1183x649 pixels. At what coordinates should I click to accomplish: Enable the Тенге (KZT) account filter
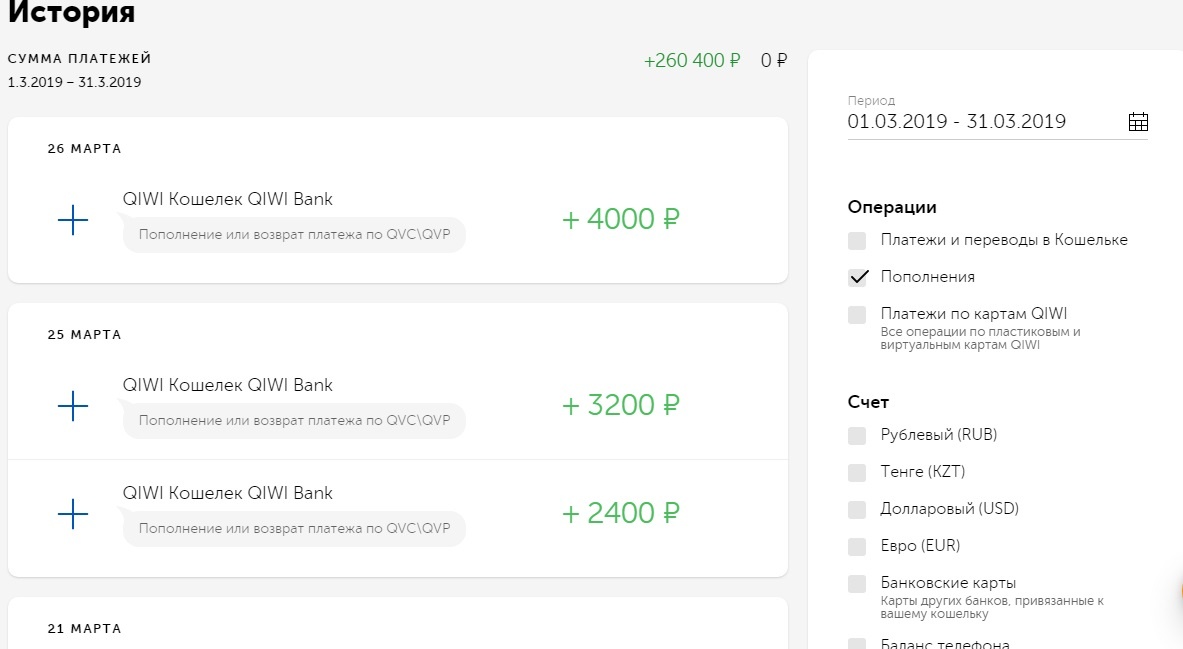[x=857, y=472]
